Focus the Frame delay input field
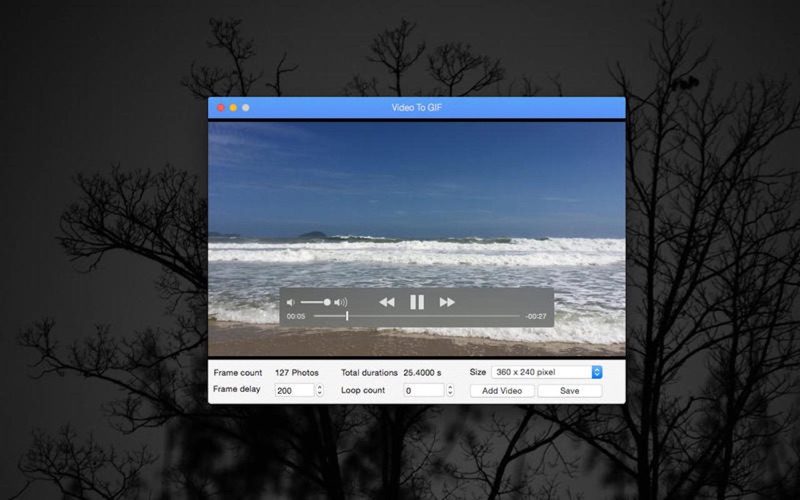Screen dimensions: 800x500 point(294,390)
